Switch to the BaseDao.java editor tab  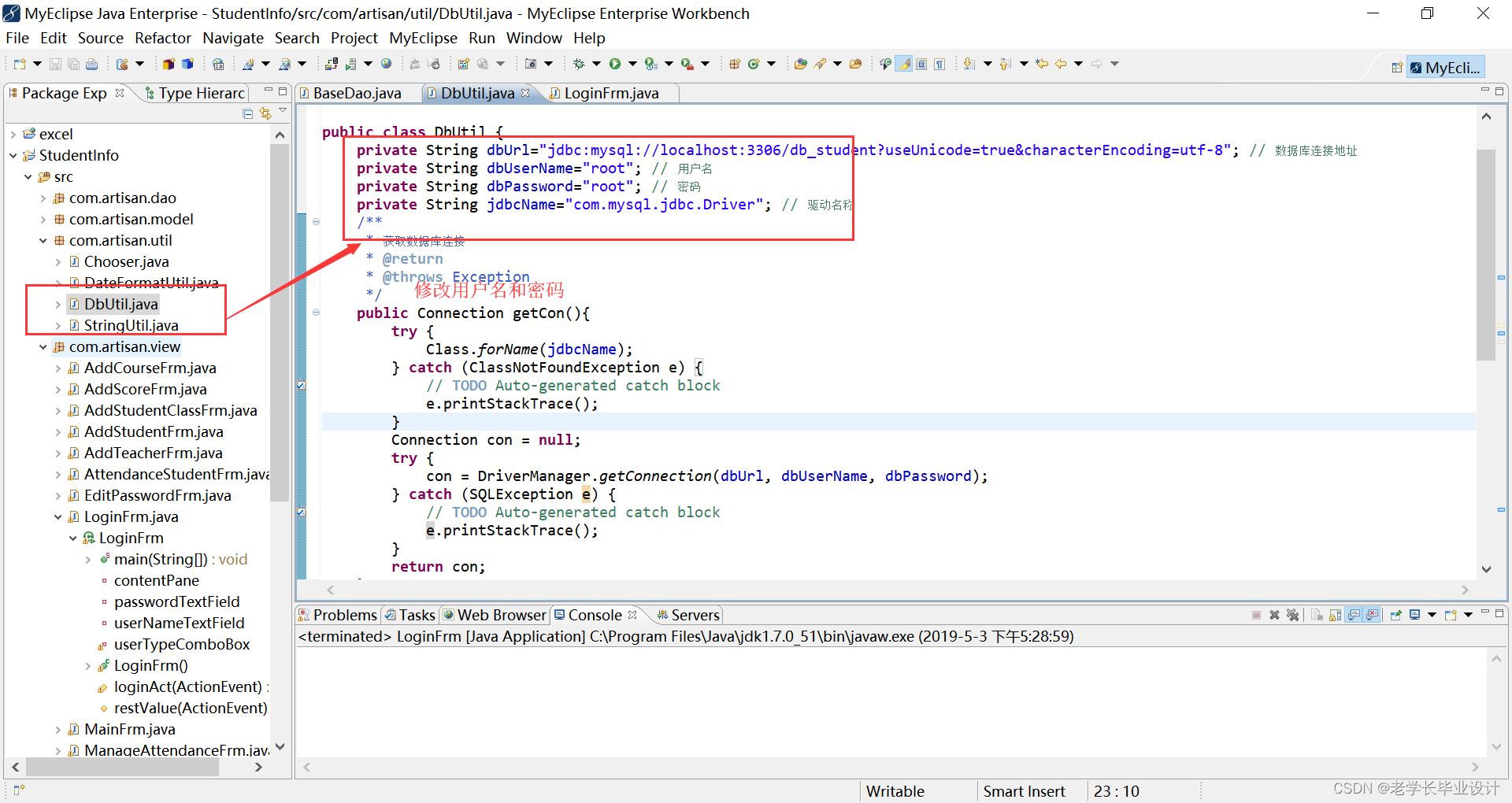[x=357, y=93]
